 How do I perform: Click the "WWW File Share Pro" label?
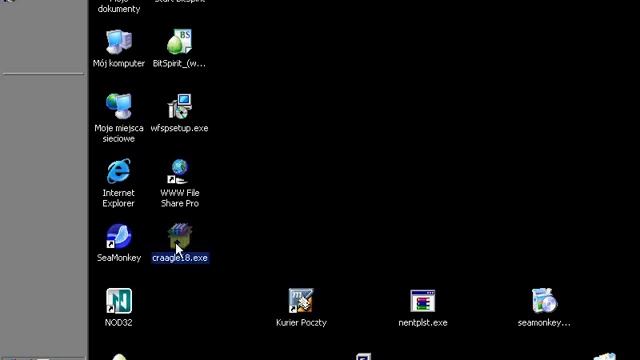[x=180, y=198]
